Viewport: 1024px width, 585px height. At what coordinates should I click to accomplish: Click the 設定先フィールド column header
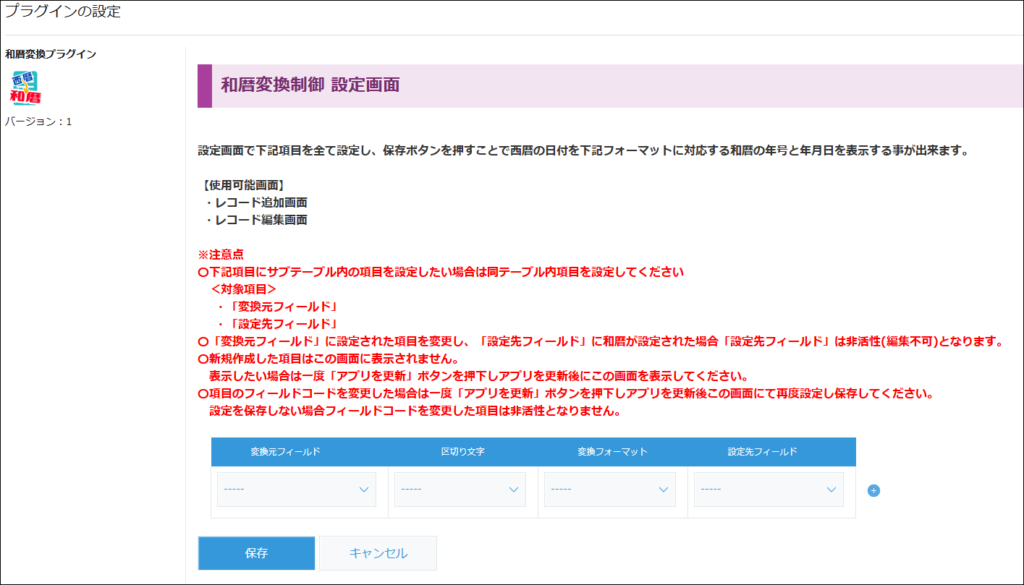(763, 452)
